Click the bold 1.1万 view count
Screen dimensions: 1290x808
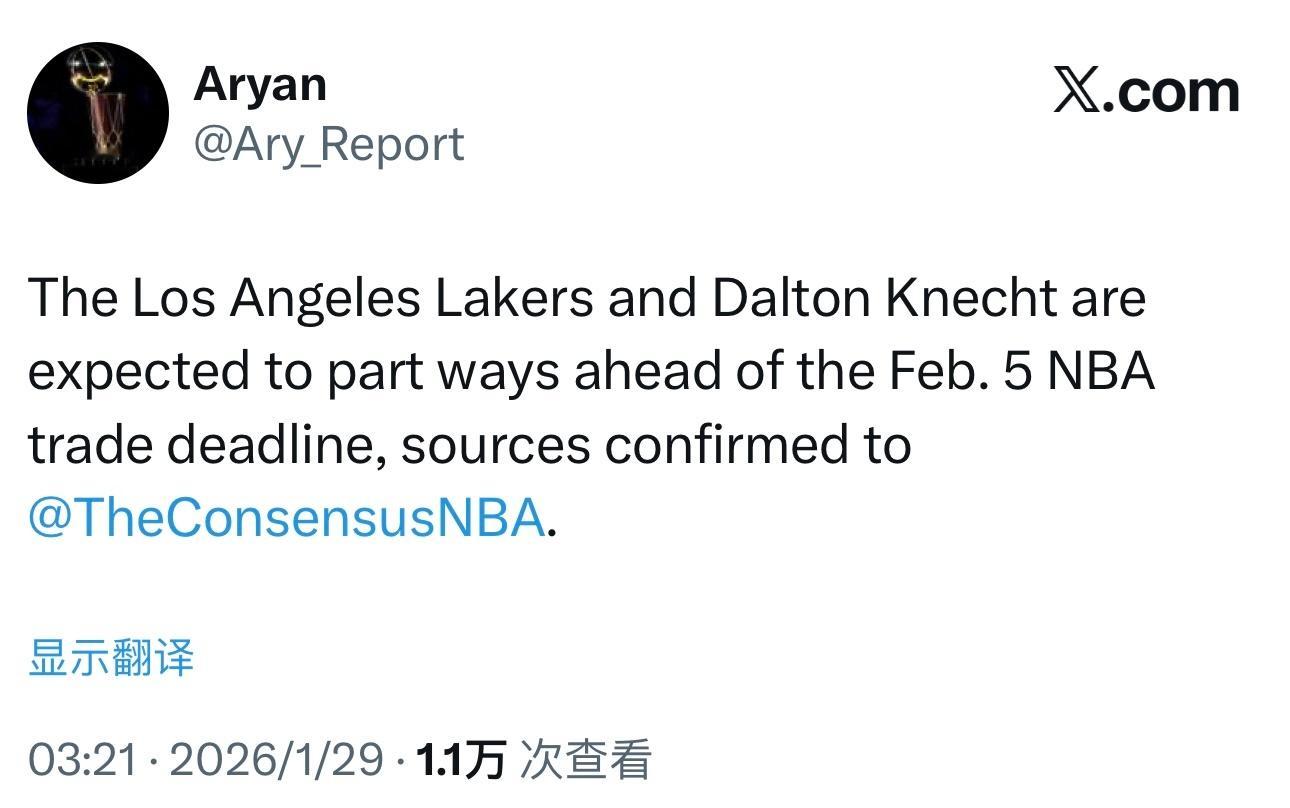tap(461, 760)
